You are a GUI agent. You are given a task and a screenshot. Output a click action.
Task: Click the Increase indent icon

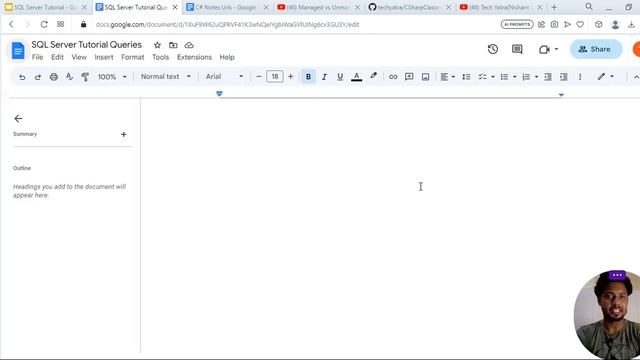pyautogui.click(x=564, y=77)
